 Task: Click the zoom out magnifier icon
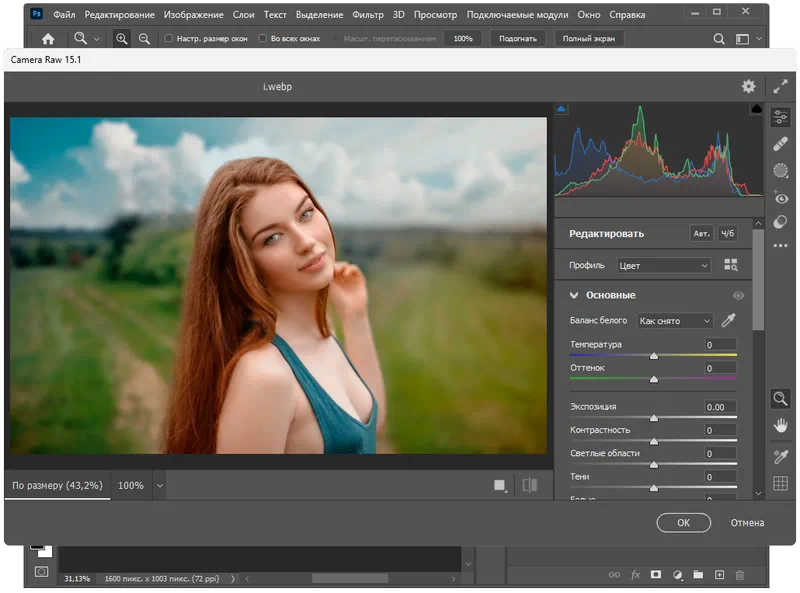tap(144, 39)
